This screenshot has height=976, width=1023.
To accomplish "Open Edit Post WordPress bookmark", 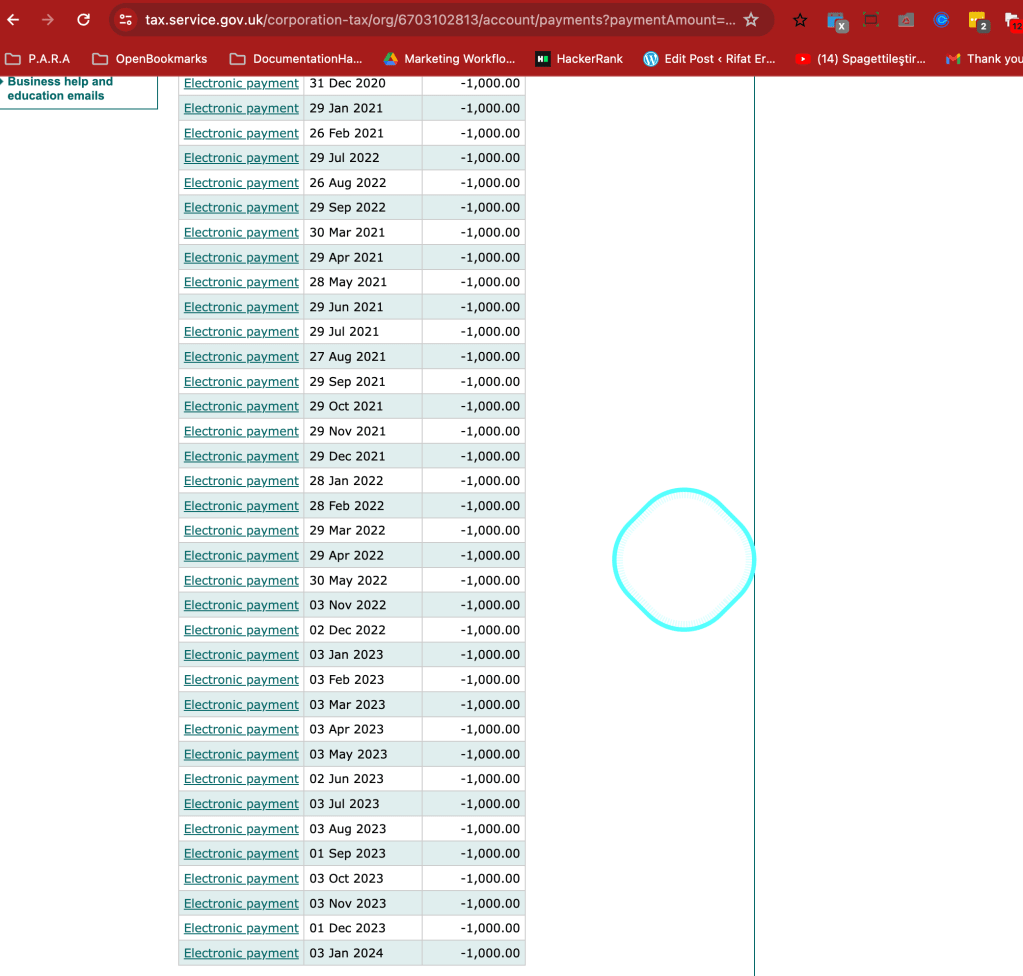I will tap(709, 59).
